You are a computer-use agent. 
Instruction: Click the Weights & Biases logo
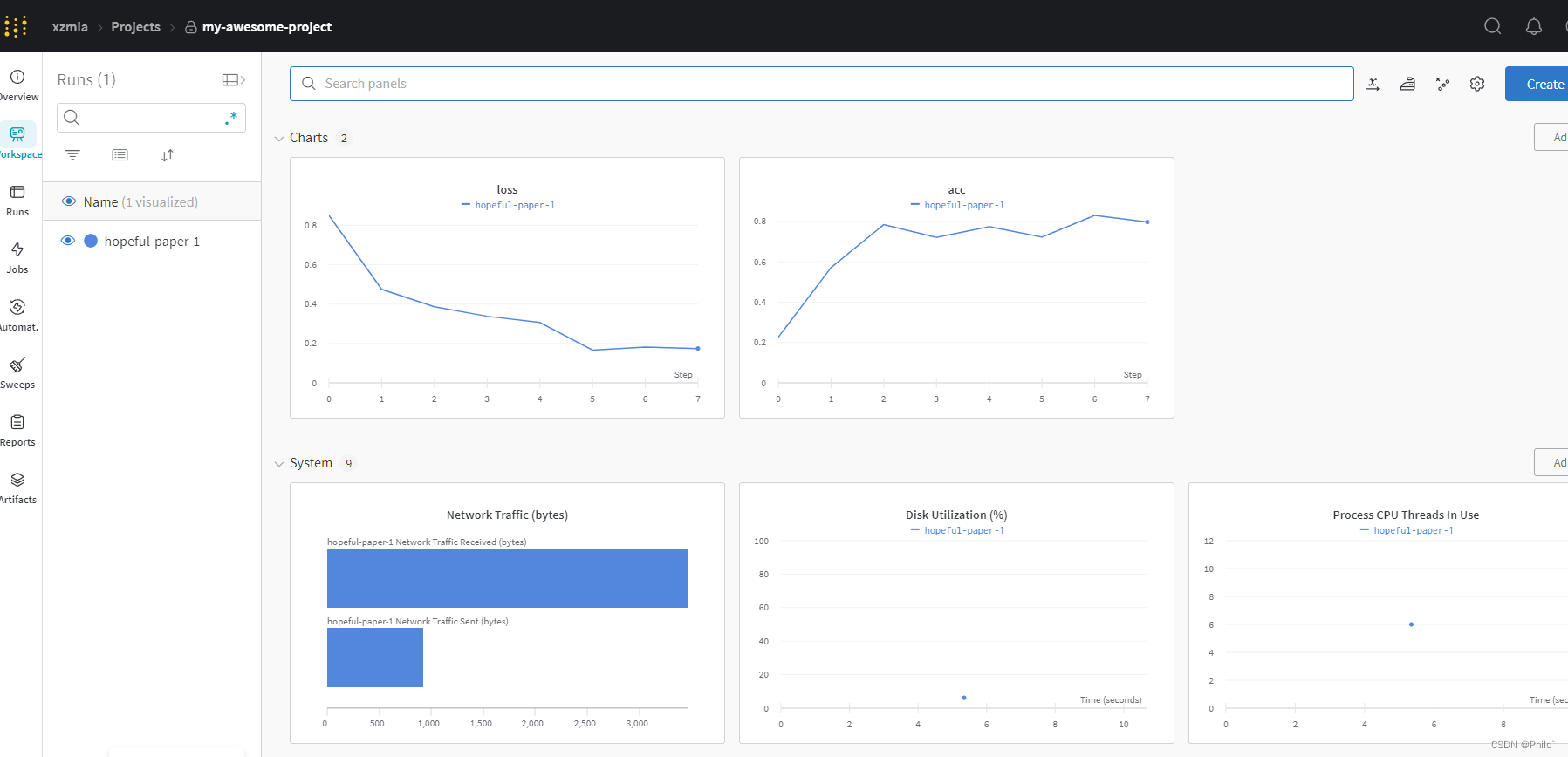point(16,26)
